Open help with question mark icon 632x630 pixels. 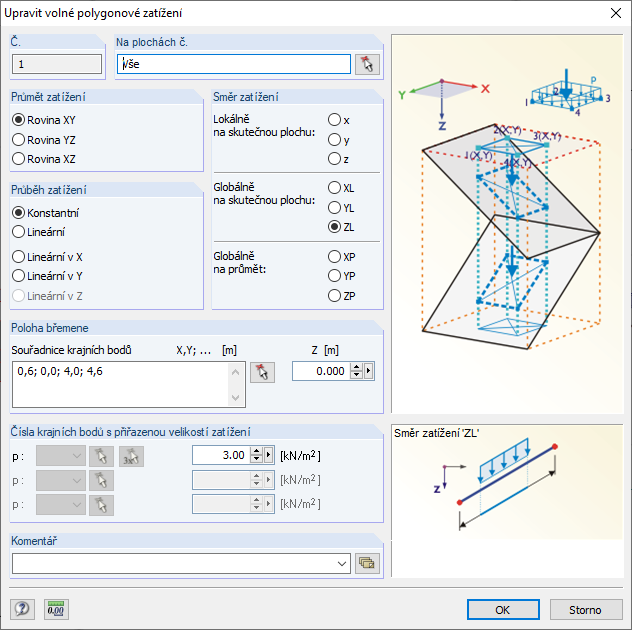22,609
